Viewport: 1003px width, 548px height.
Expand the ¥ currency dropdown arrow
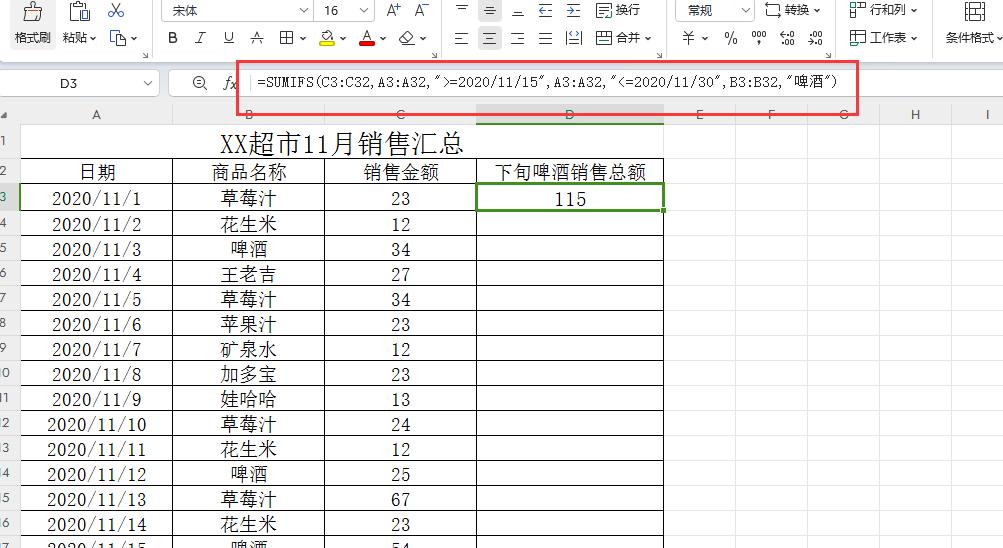[705, 38]
